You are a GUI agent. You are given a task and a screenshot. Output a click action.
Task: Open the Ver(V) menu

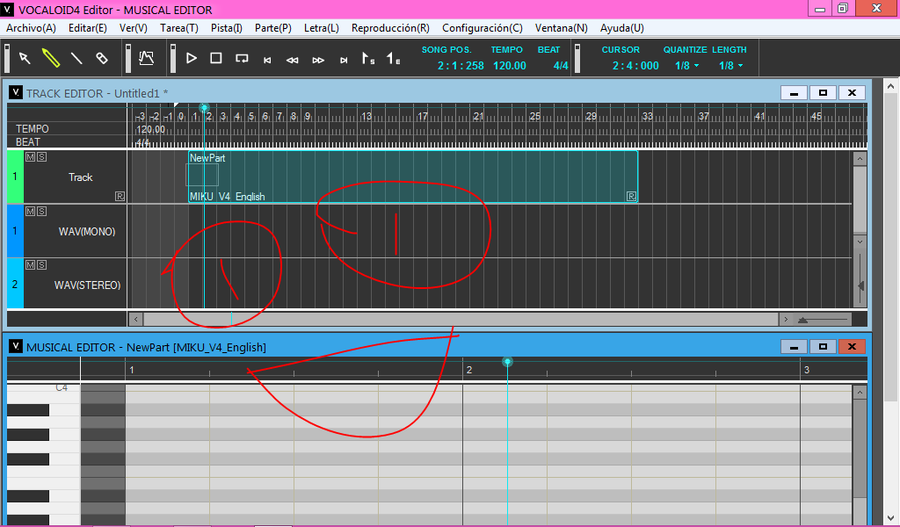[133, 28]
